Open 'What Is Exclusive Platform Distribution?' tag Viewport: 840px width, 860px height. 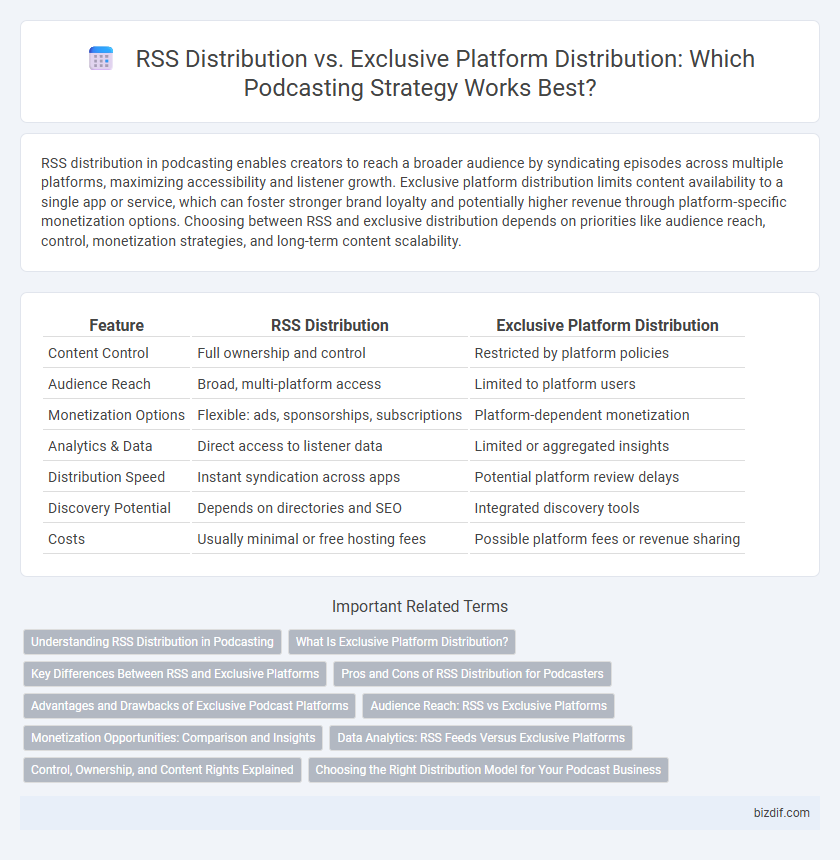point(402,642)
